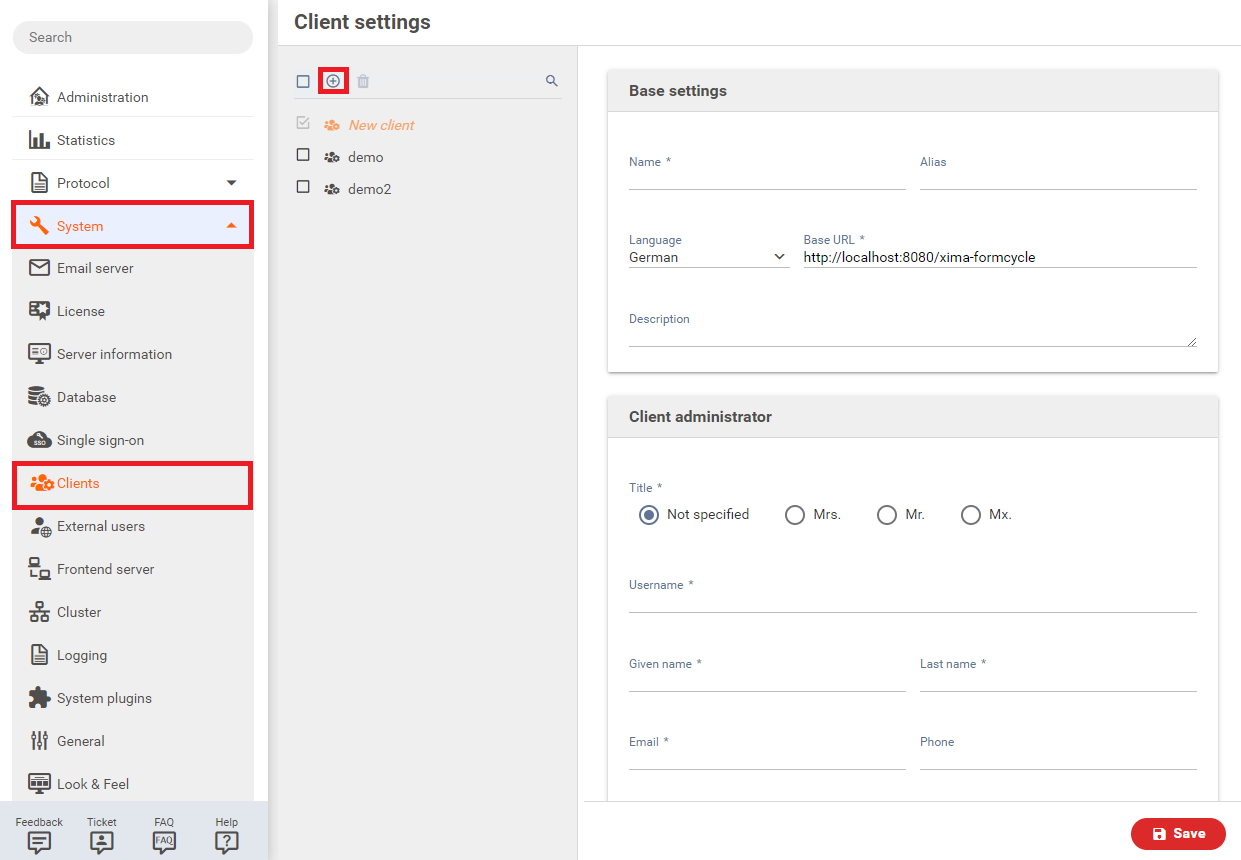This screenshot has width=1241, height=860.
Task: Open Single sign-on menu entry
Action: point(100,440)
